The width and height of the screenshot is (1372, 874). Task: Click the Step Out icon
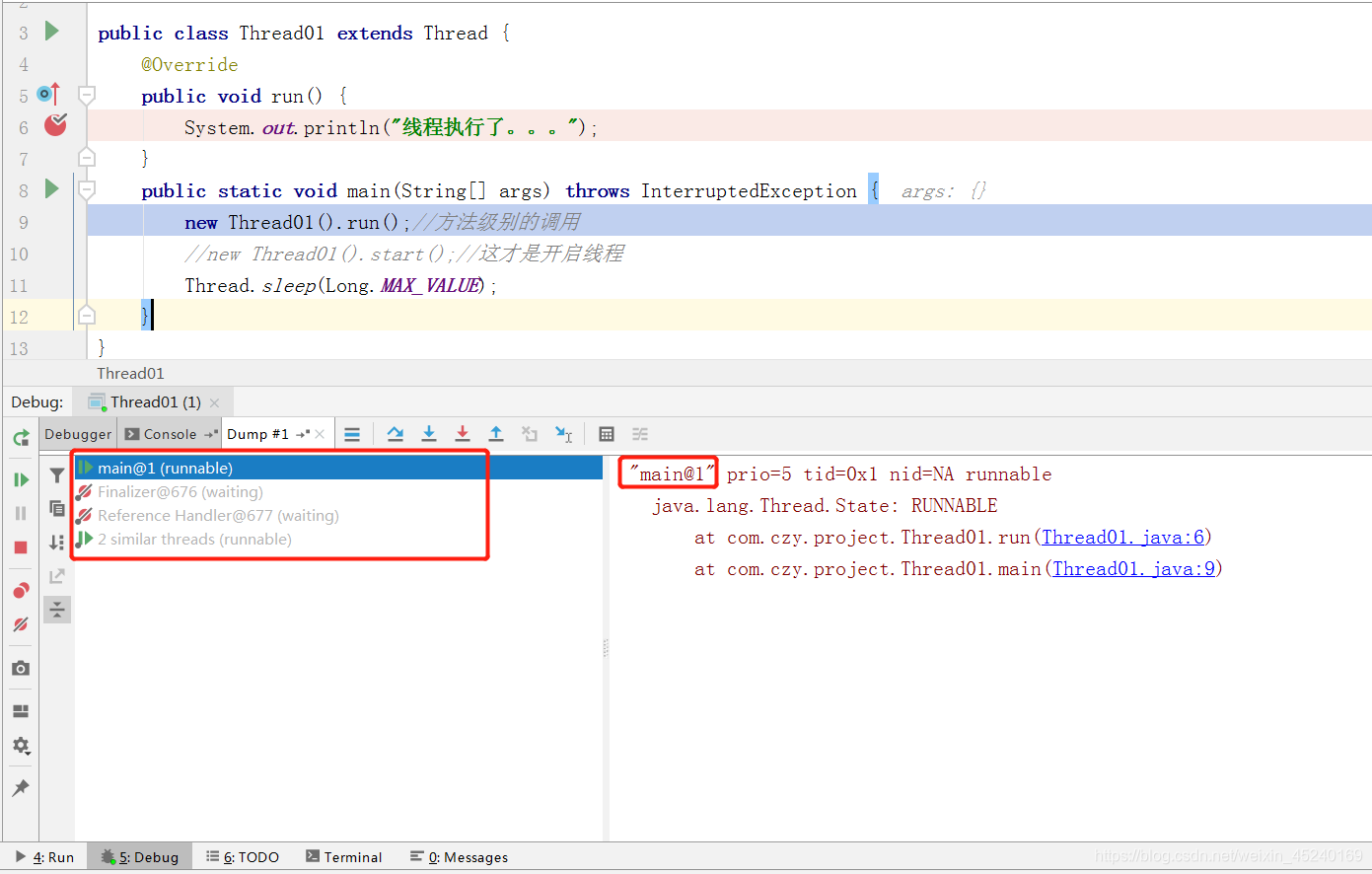click(496, 434)
